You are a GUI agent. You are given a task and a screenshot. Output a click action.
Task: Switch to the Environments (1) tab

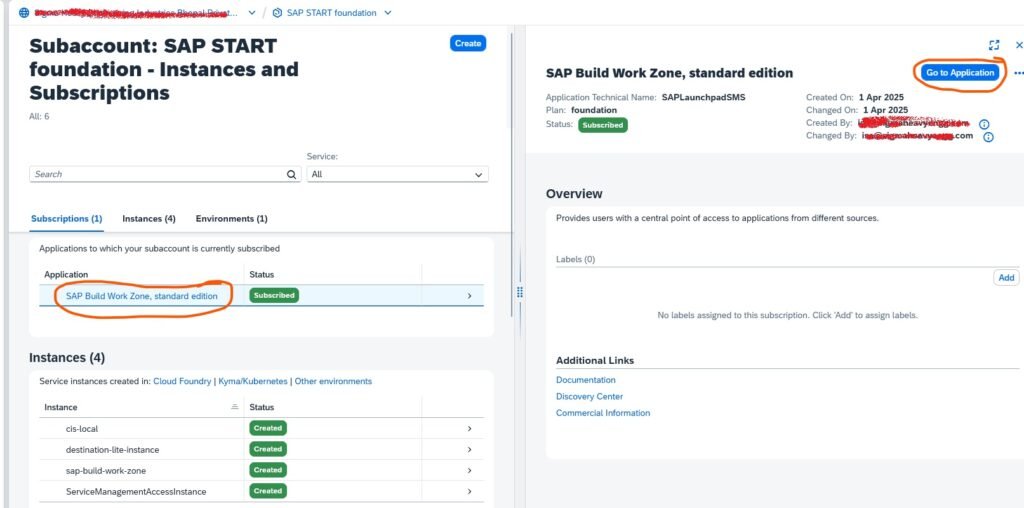coord(231,218)
